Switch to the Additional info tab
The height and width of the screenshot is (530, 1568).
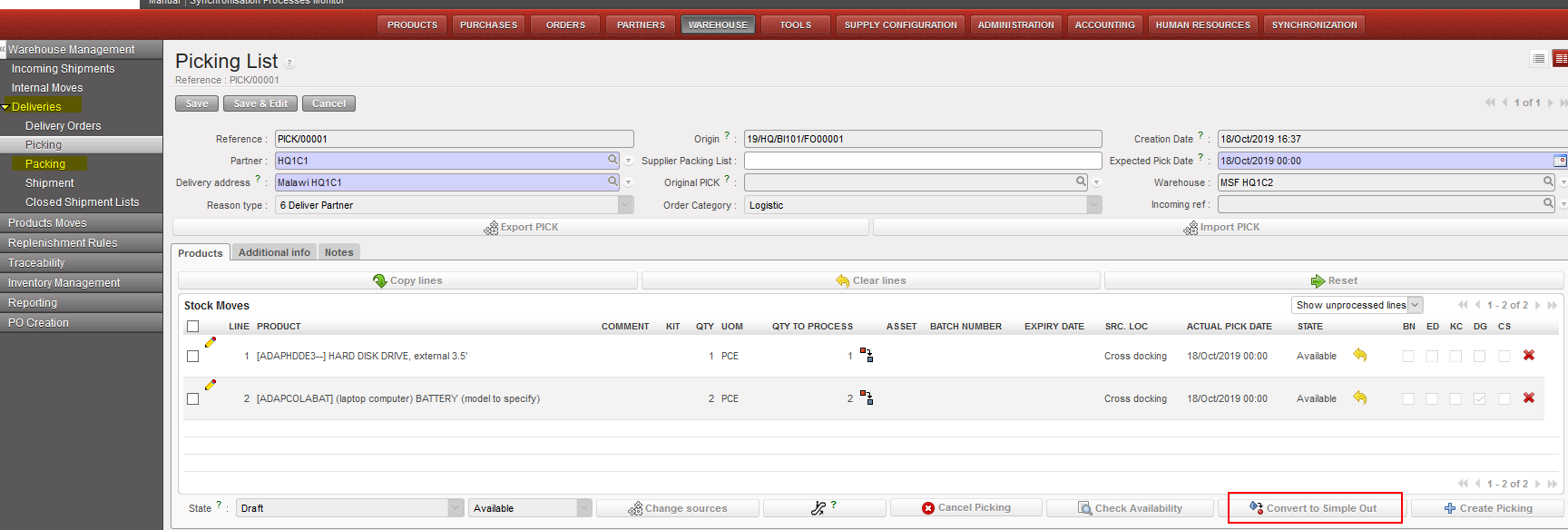(x=274, y=252)
